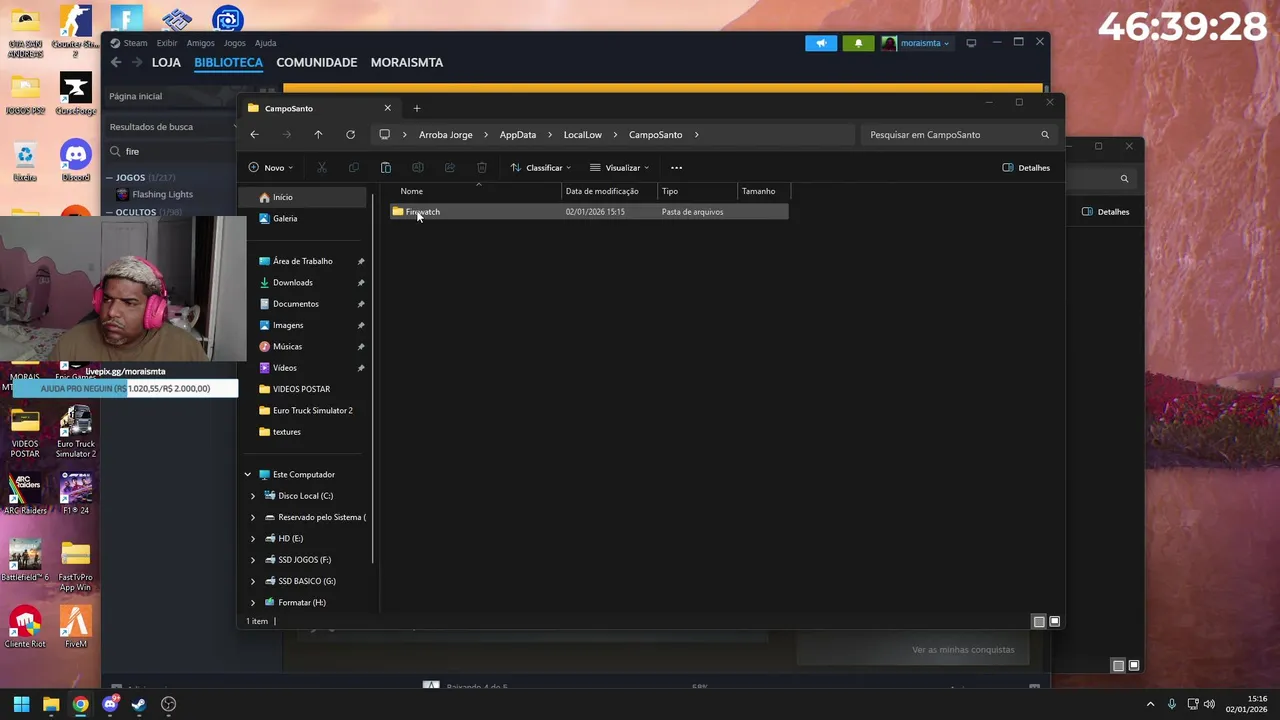Switch to Steam COMUNIDADE tab
The height and width of the screenshot is (720, 1280).
(x=317, y=62)
